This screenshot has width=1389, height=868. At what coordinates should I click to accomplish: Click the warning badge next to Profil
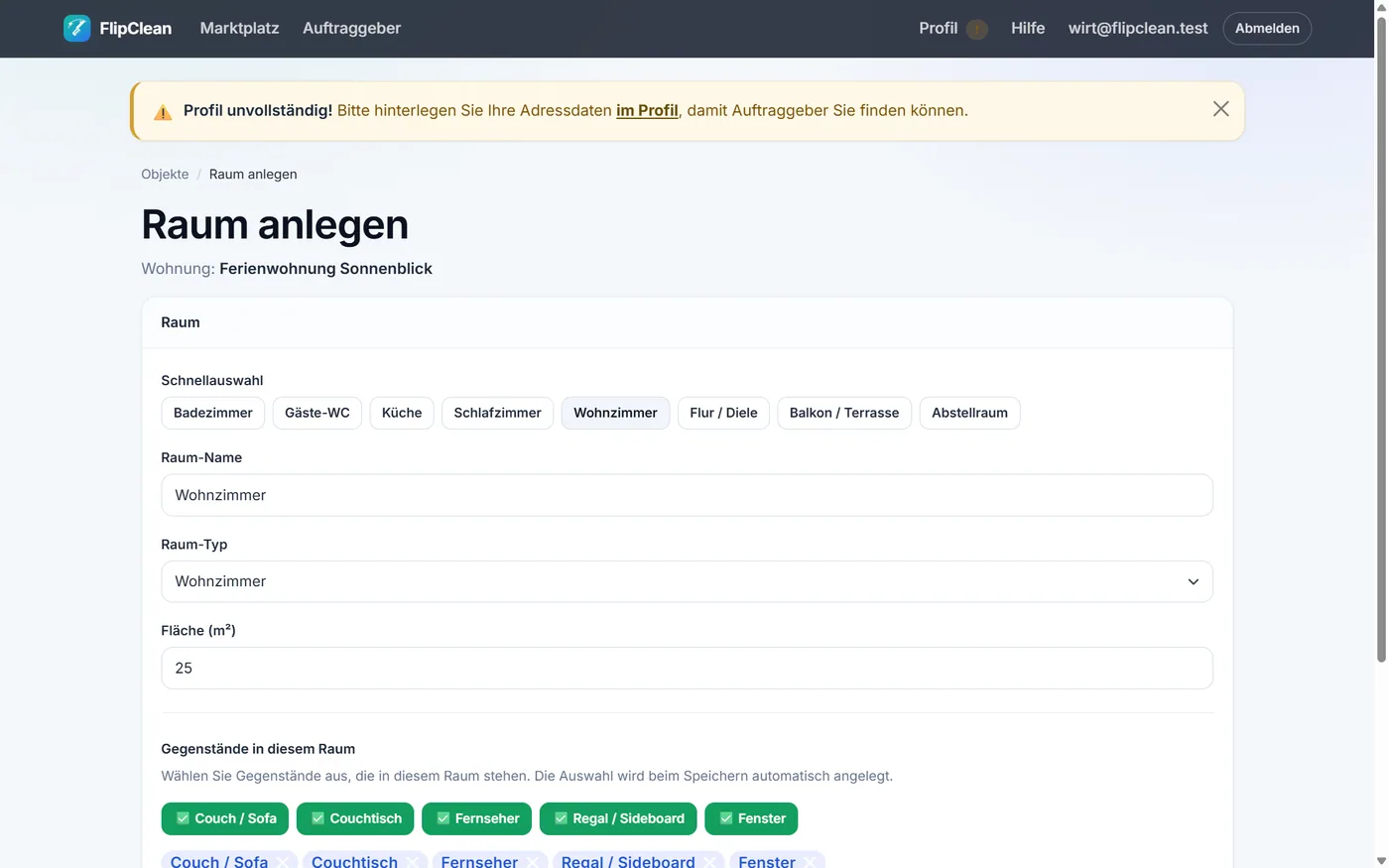coord(977,29)
